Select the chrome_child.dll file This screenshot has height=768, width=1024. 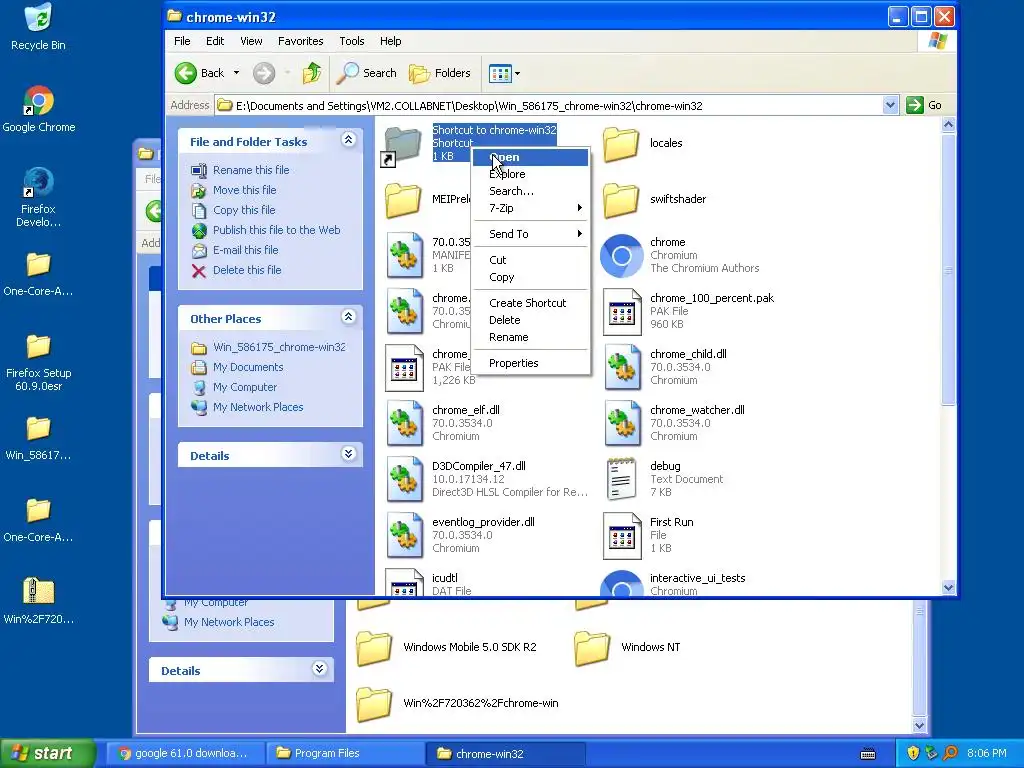665,368
